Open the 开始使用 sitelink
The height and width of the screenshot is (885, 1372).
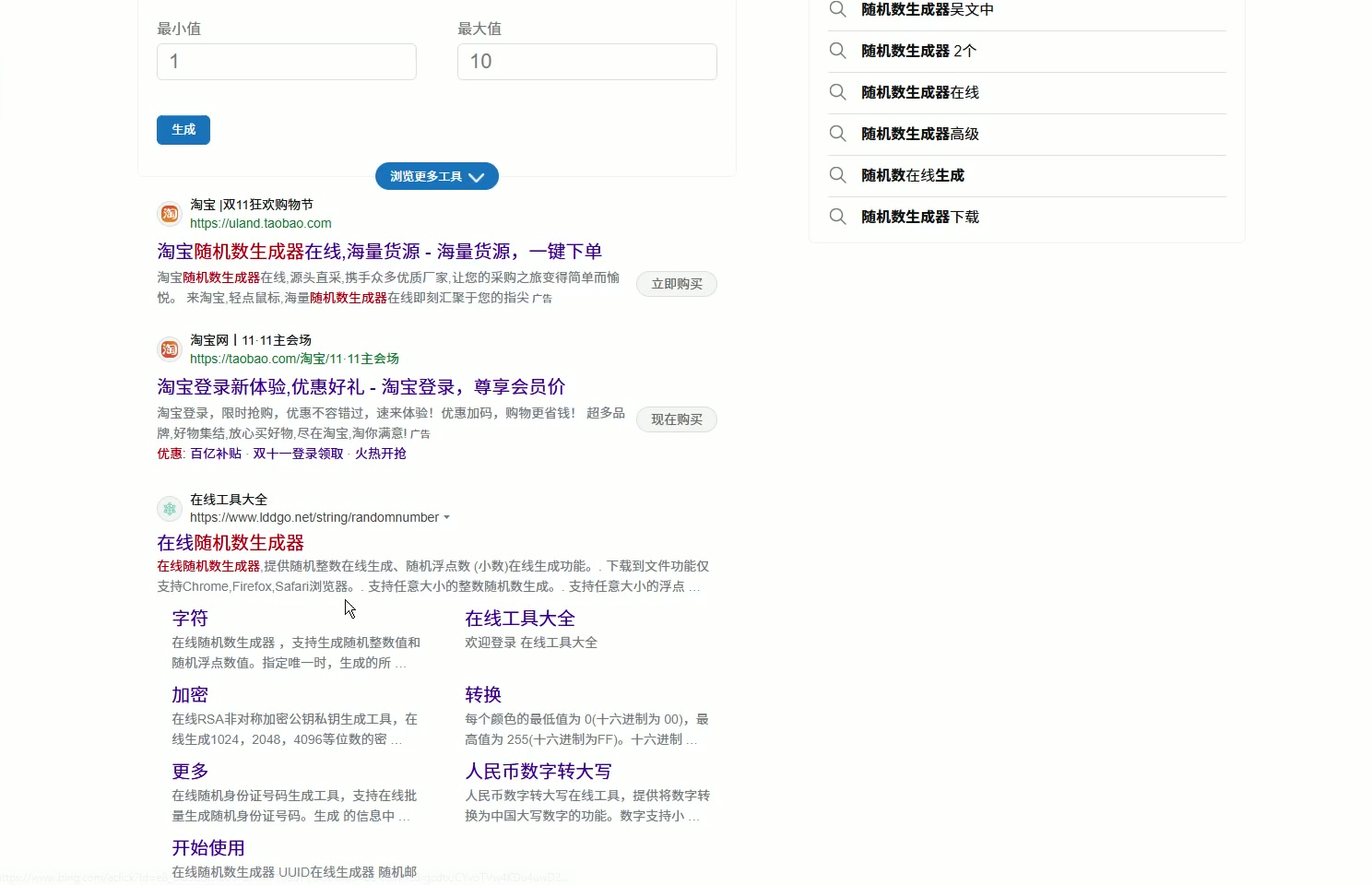208,848
